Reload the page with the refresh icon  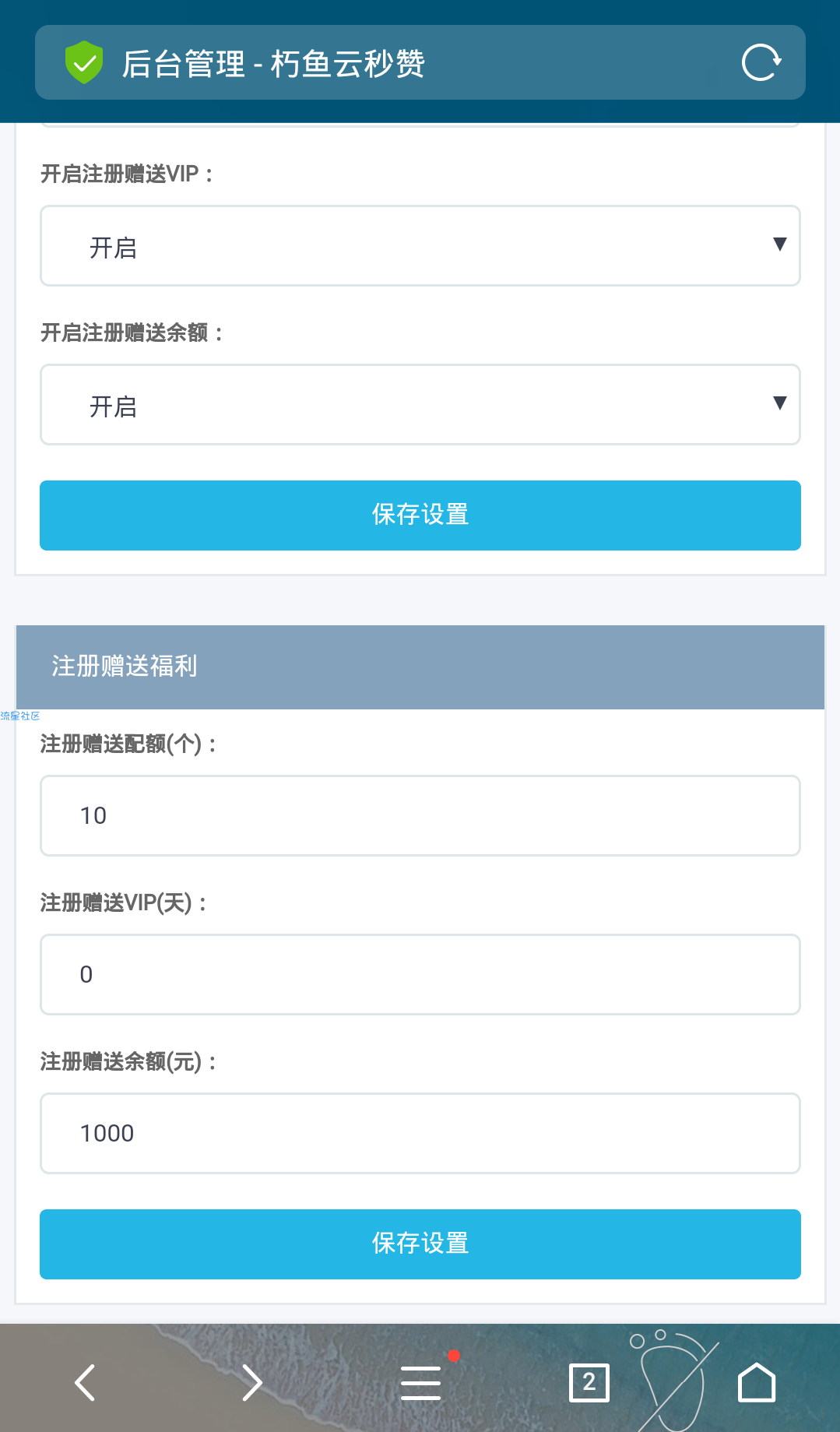(x=761, y=62)
